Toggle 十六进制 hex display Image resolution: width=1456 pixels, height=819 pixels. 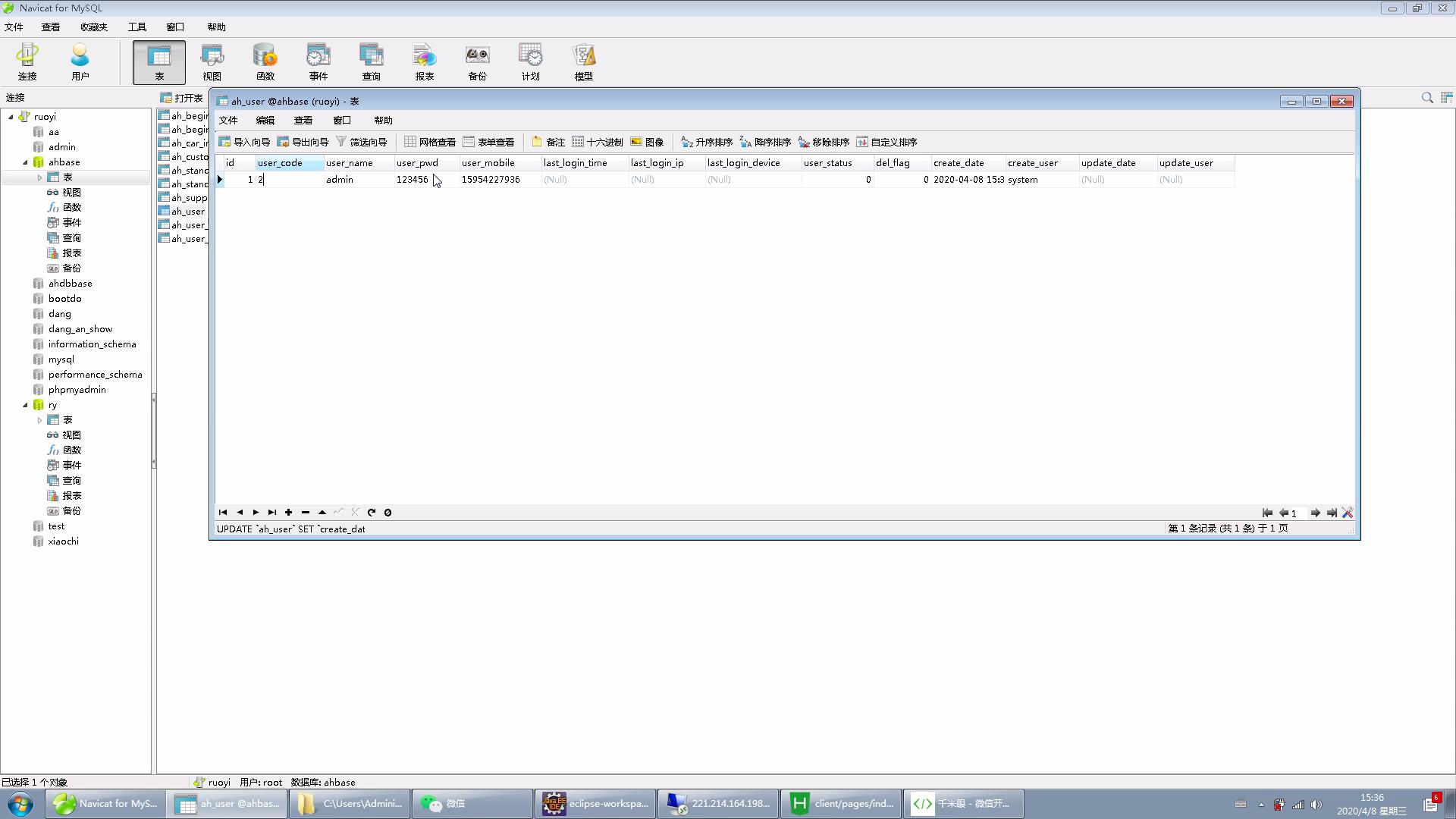click(x=598, y=142)
